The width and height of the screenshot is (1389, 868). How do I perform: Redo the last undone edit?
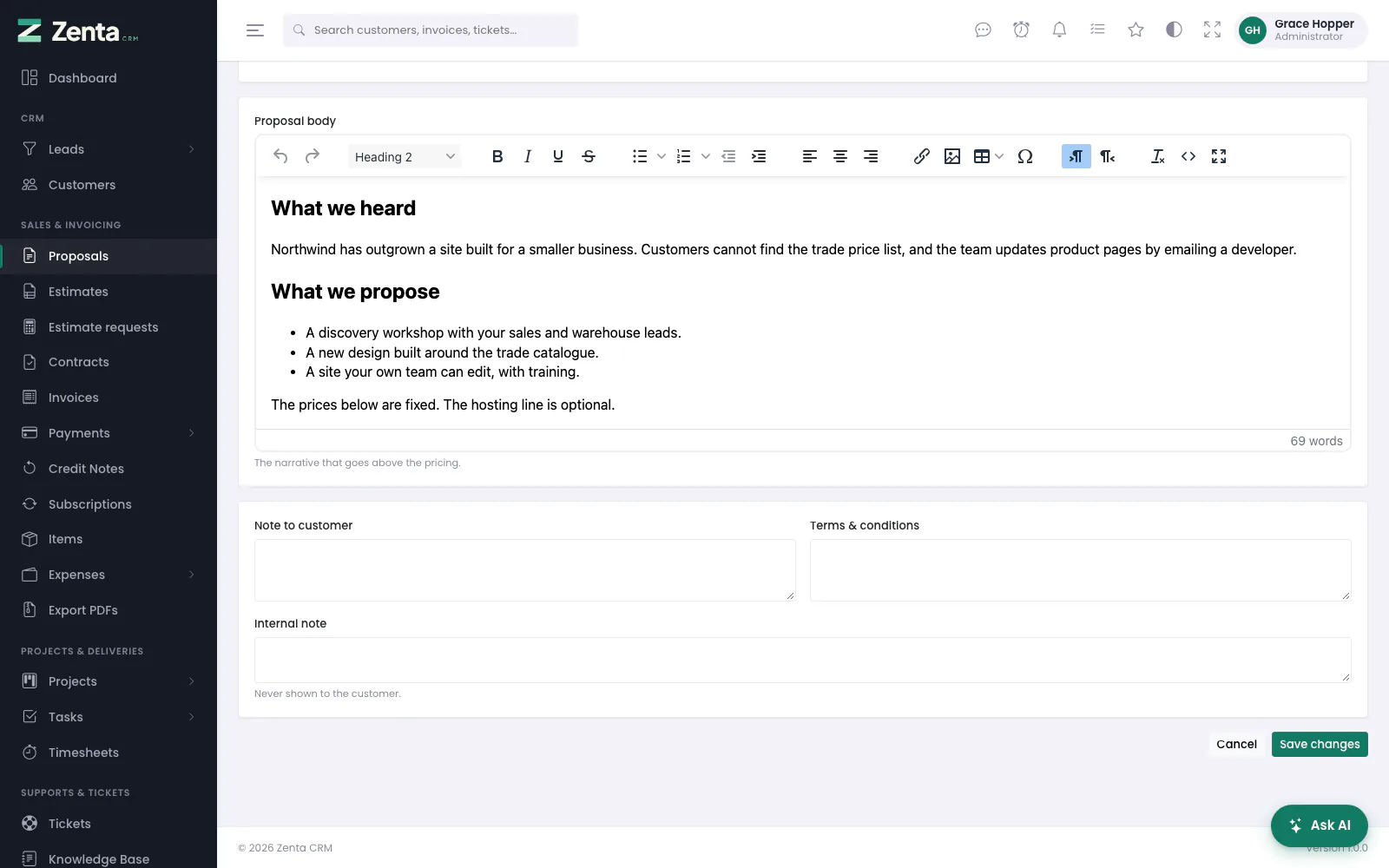(313, 156)
